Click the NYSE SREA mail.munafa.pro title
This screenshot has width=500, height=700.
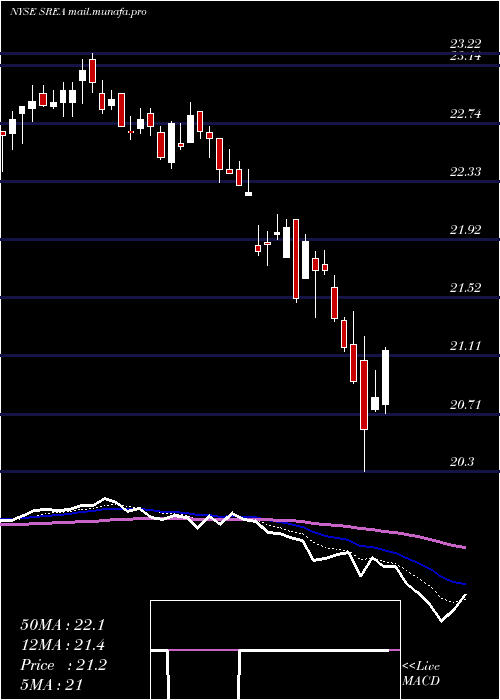pos(78,12)
